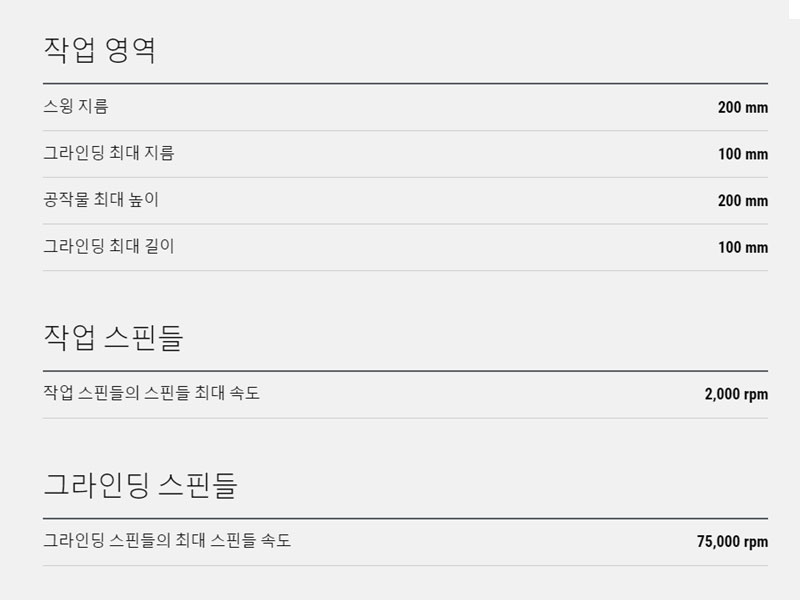
Task: Select the 스윙 지름 label
Action: (76, 106)
